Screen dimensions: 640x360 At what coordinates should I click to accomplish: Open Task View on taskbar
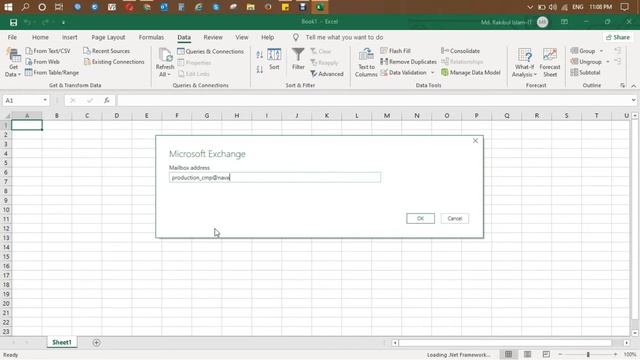point(59,7)
